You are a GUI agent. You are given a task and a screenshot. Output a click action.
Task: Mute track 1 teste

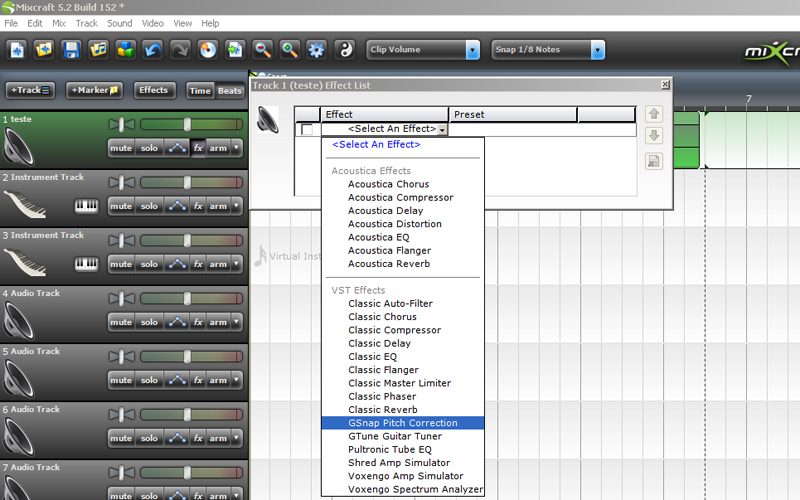coord(121,148)
